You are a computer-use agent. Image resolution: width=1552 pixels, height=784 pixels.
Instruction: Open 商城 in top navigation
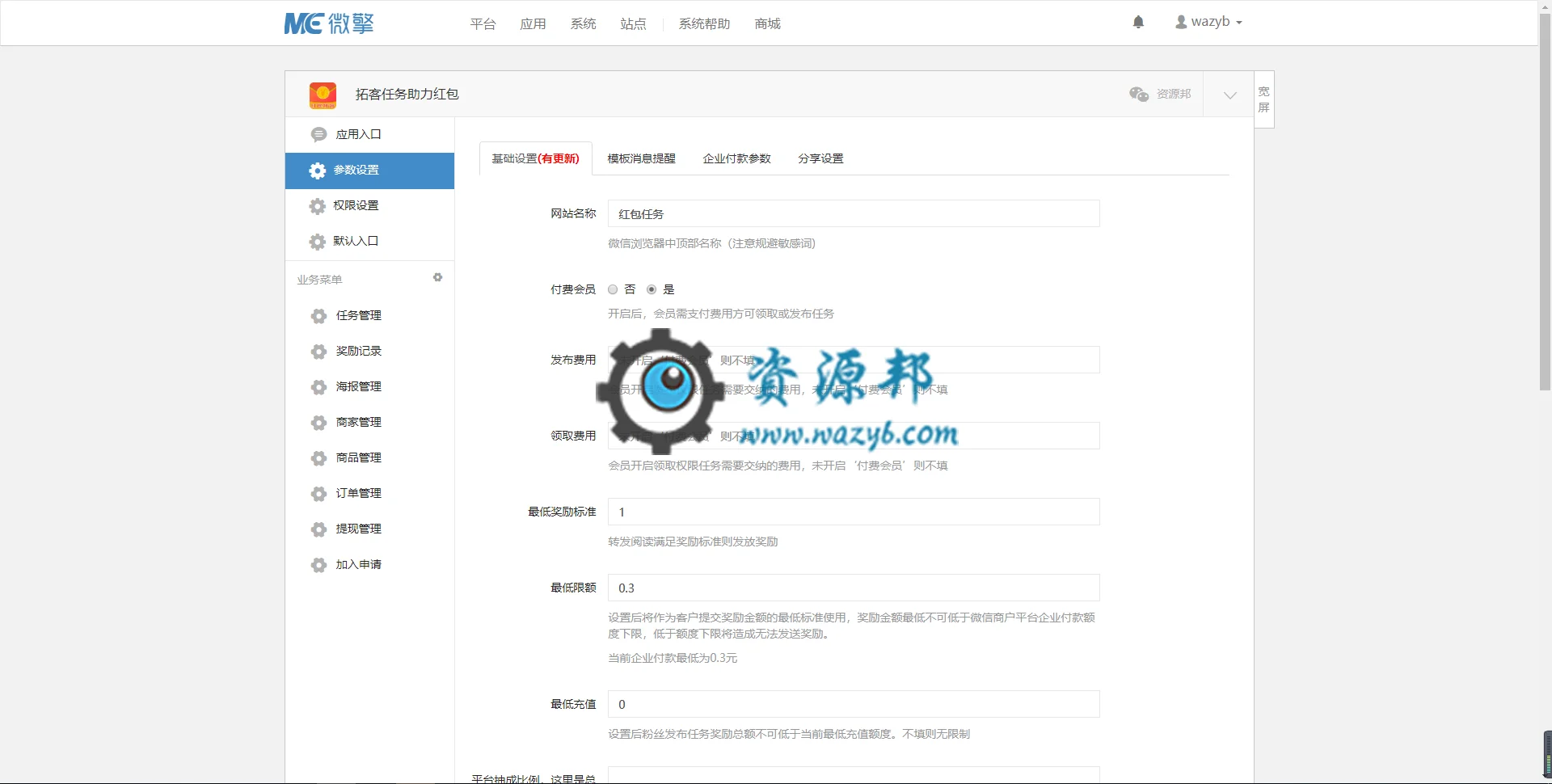(x=767, y=24)
